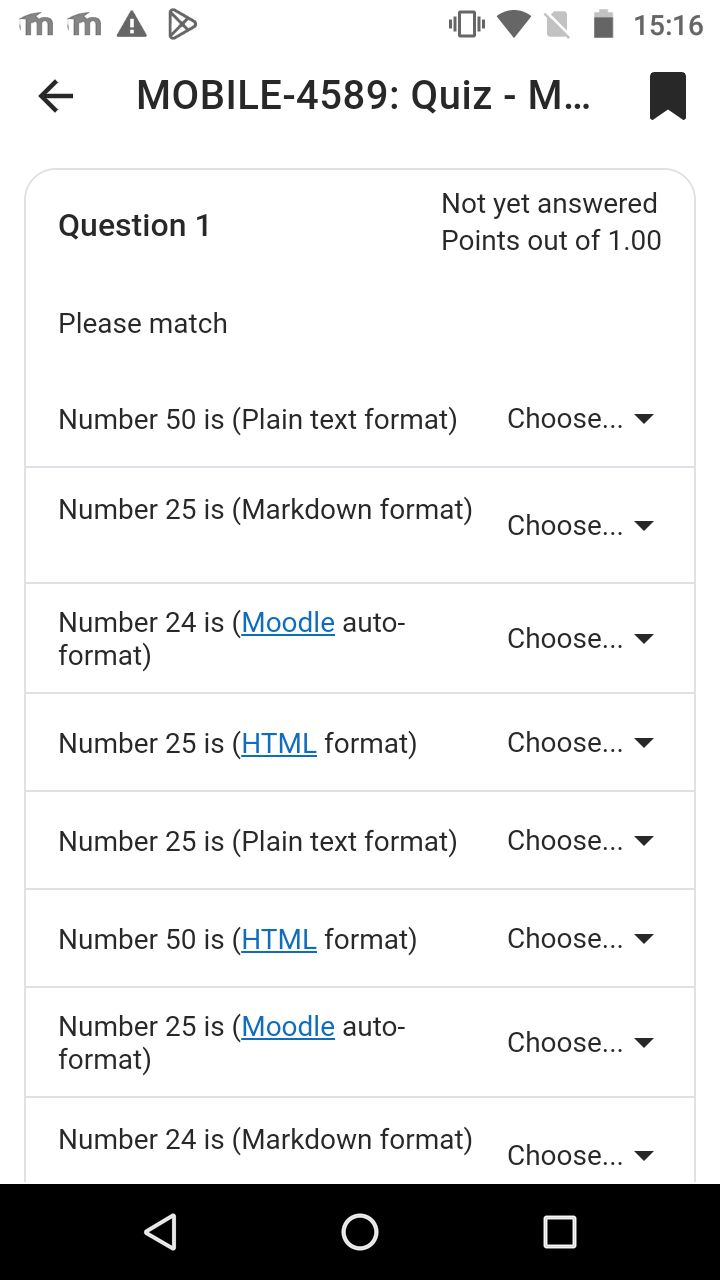Tap the Android home circle button

tap(360, 1232)
